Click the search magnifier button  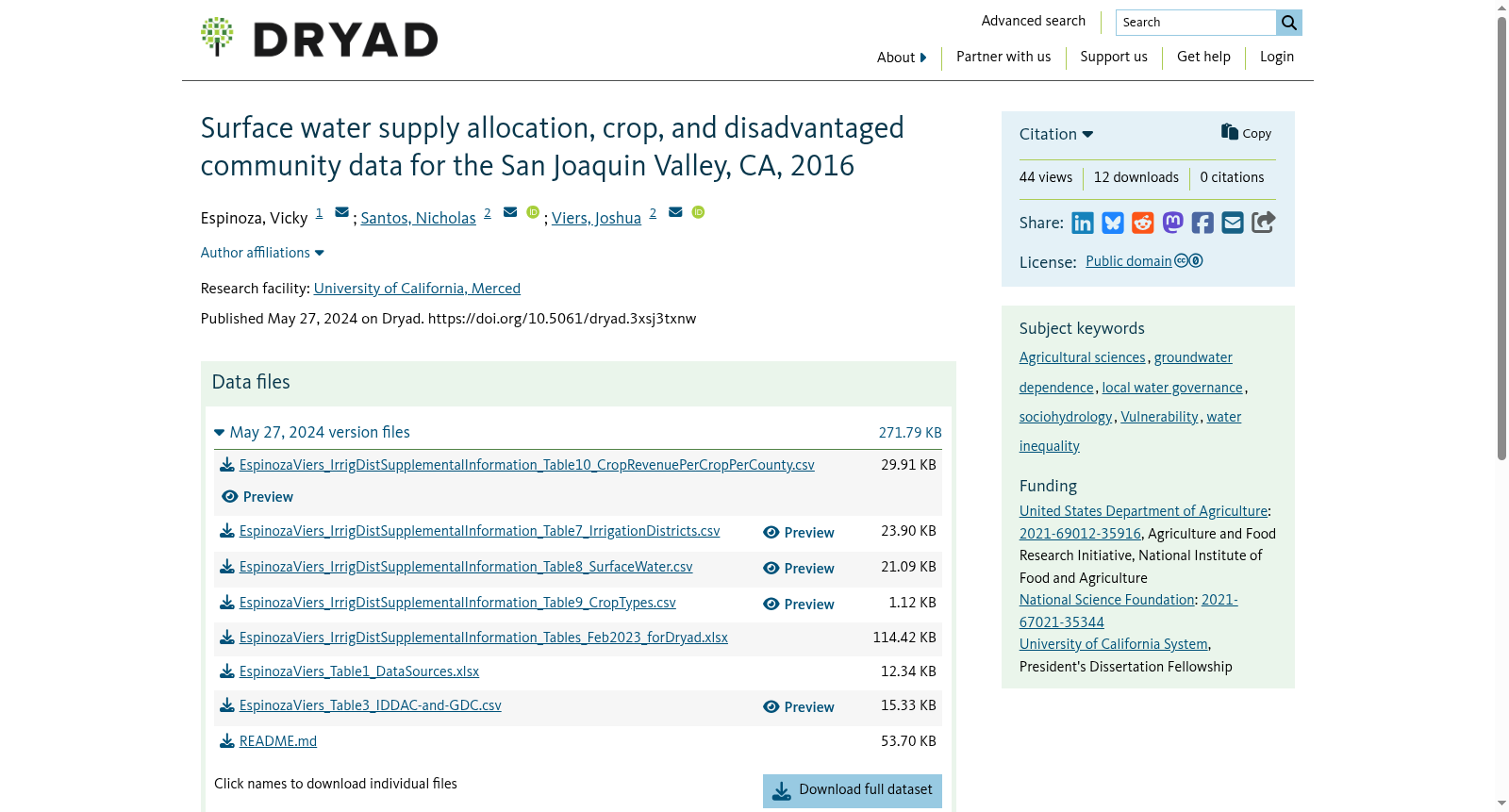coord(1289,23)
